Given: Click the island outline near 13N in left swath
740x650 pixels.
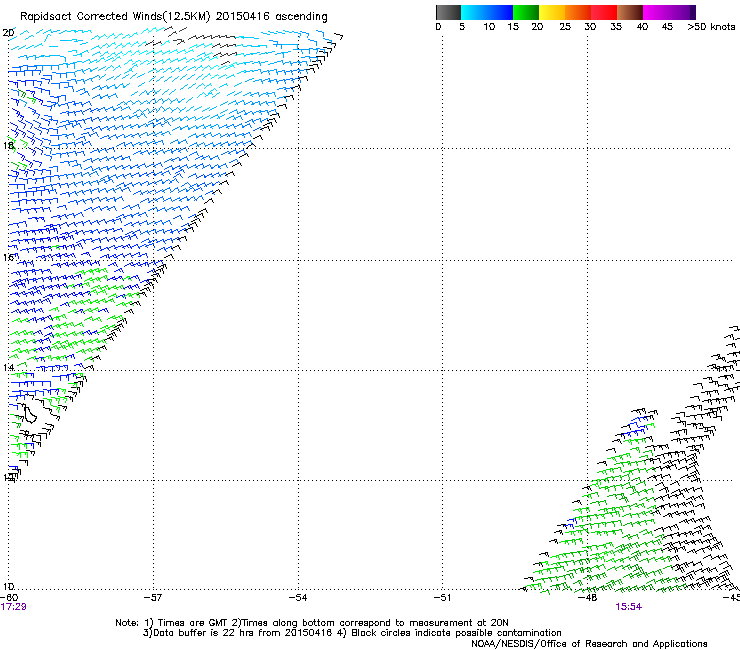Looking at the screenshot, I should 29,413.
